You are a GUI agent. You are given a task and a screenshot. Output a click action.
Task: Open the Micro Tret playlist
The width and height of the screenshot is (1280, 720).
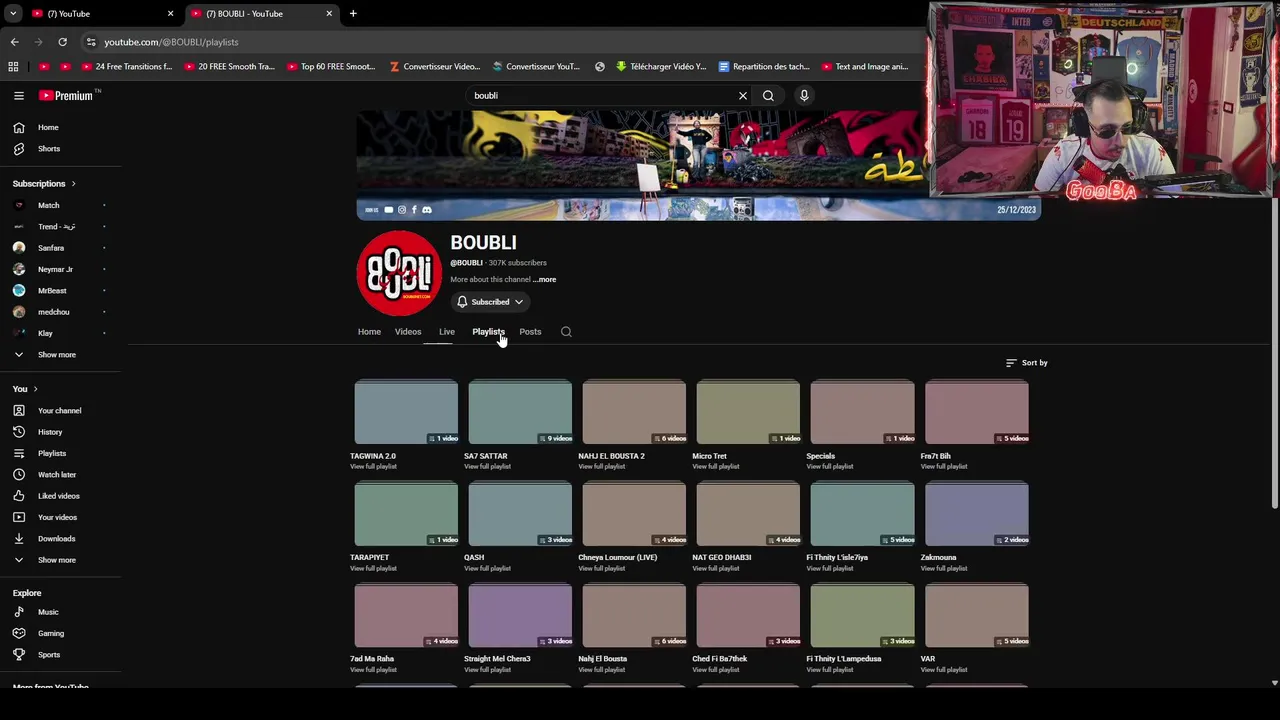click(x=748, y=412)
